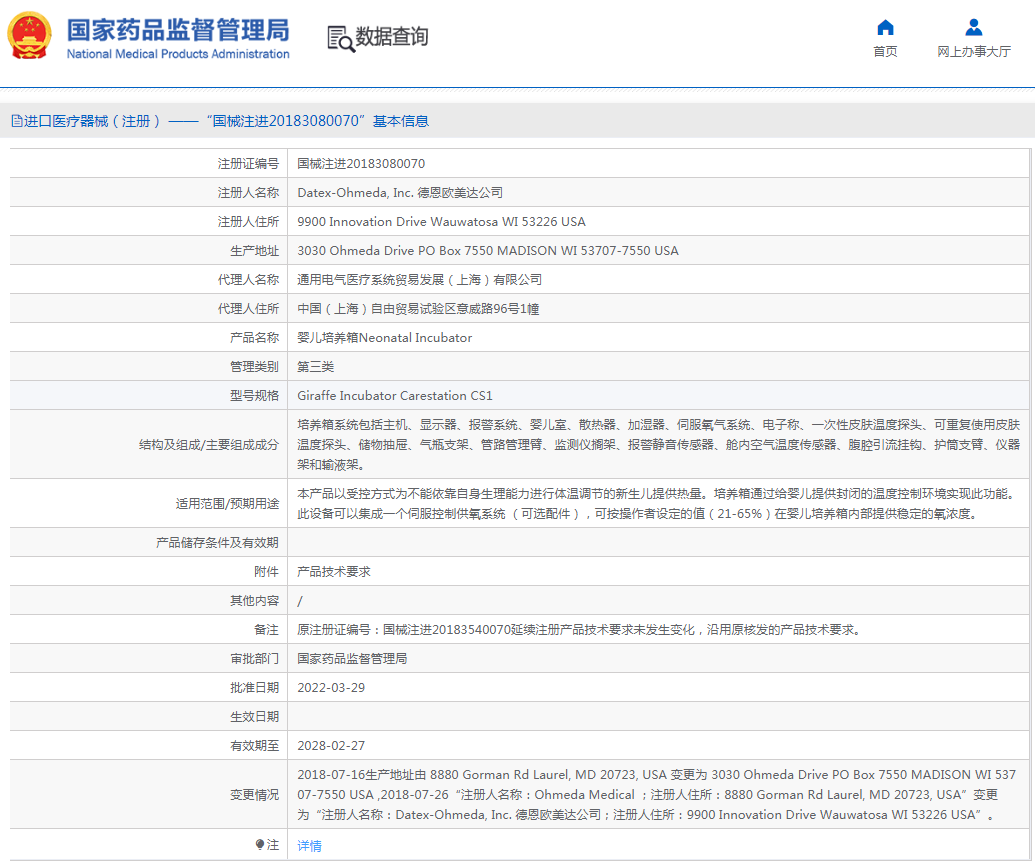
Task: Select registration number 国械注进20183080070 in the table
Action: 361,164
